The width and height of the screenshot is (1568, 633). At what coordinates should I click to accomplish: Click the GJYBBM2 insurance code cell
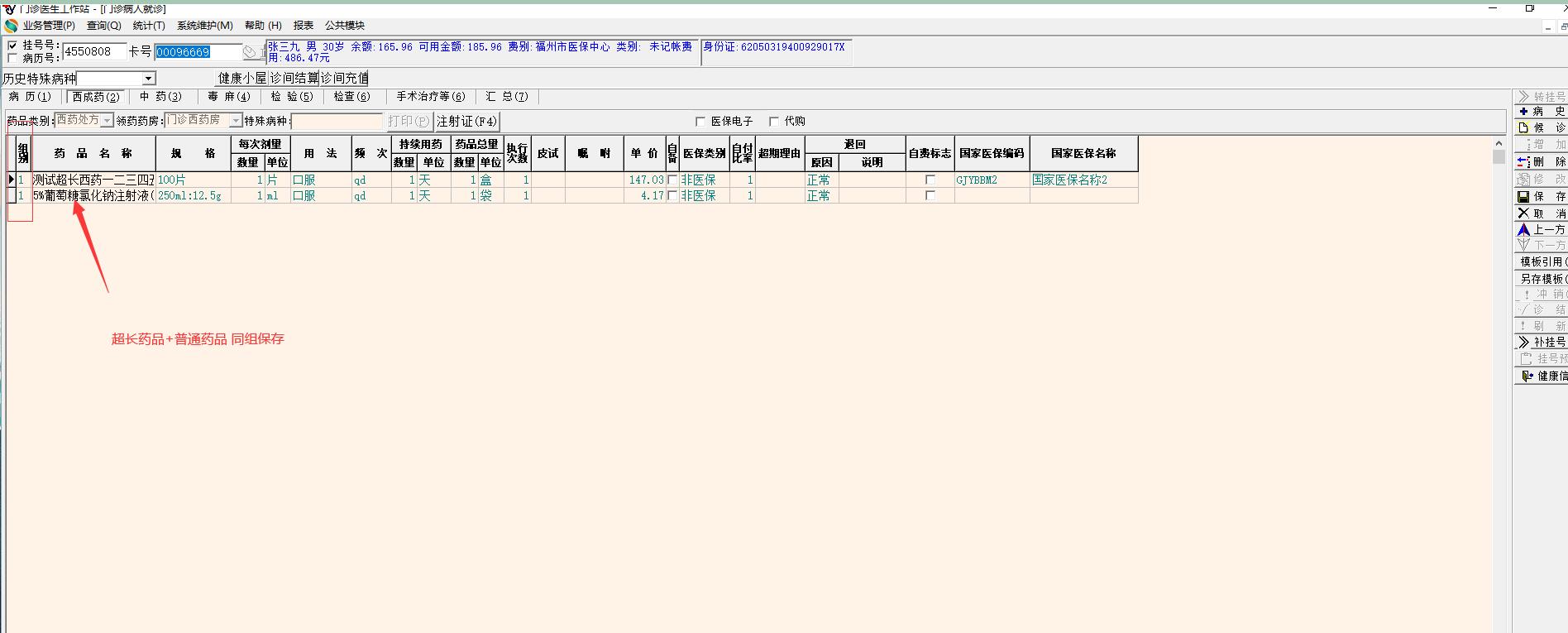tap(992, 180)
